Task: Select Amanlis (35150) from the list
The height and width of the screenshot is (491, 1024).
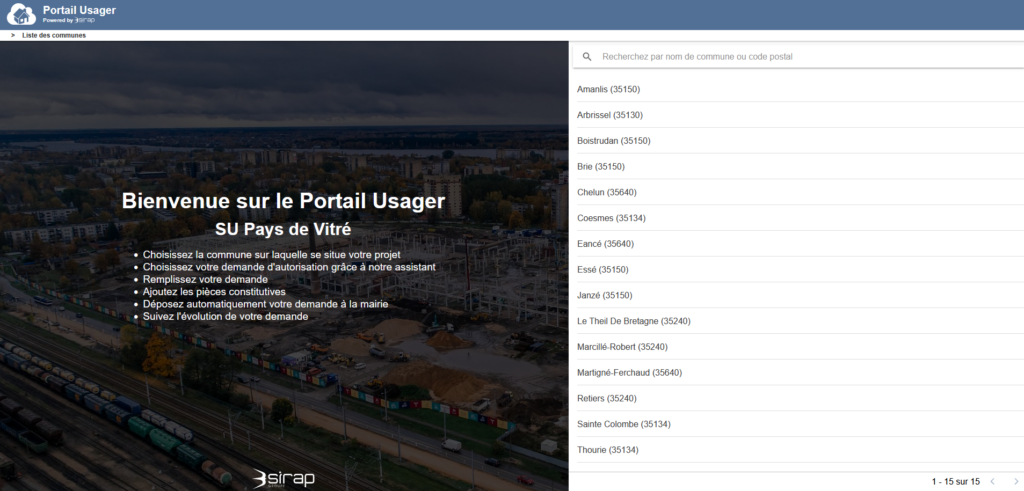Action: (x=608, y=90)
